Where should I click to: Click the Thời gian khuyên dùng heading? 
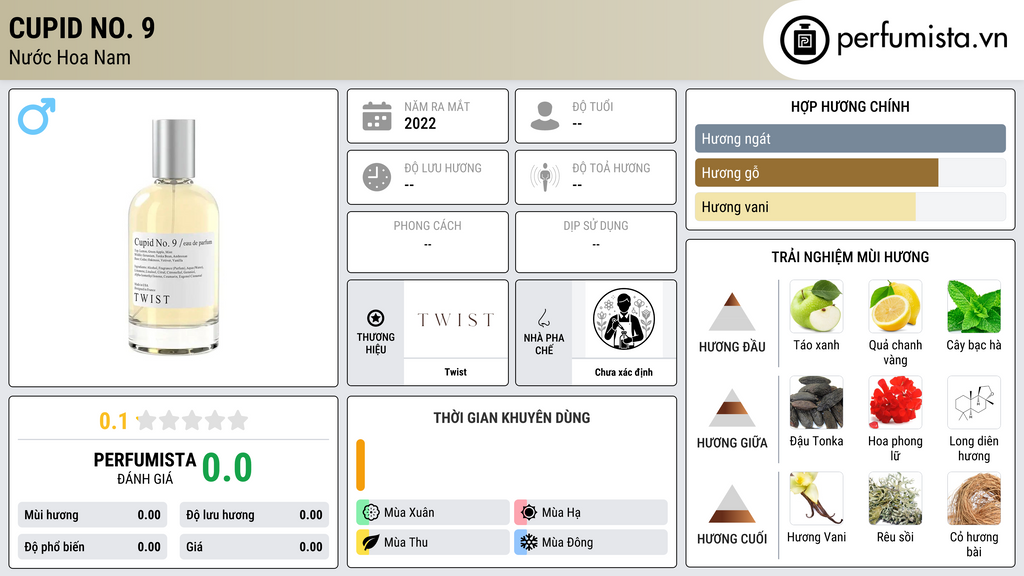(x=512, y=417)
